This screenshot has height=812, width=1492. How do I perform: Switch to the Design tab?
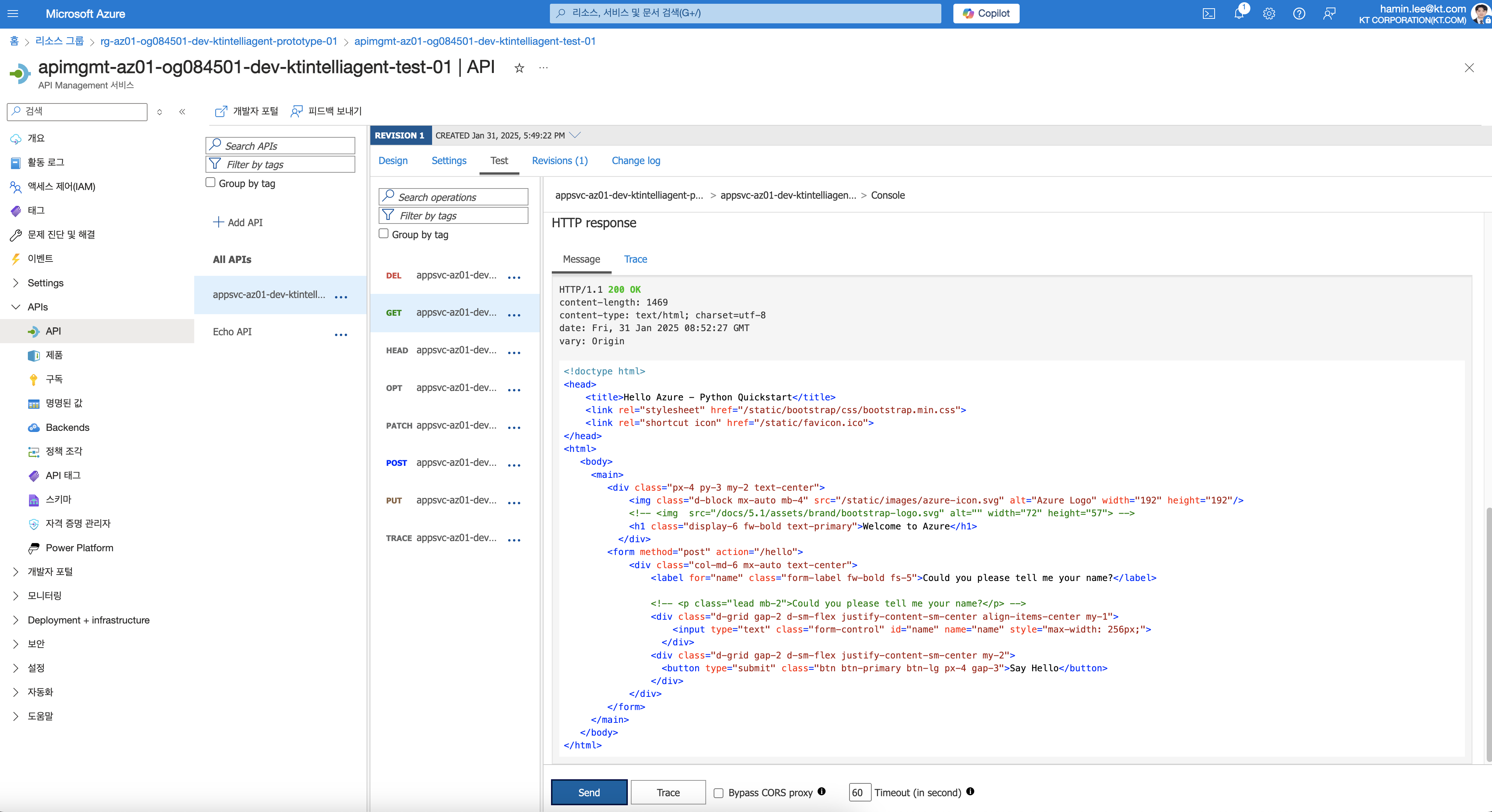[x=393, y=160]
